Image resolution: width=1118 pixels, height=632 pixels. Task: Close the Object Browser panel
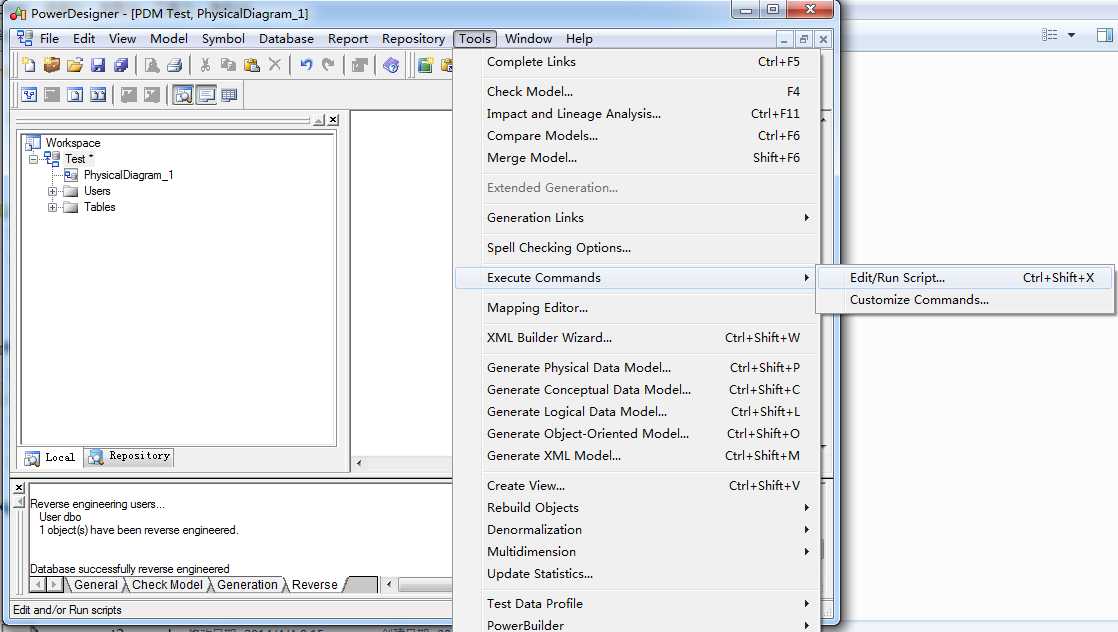tap(333, 120)
